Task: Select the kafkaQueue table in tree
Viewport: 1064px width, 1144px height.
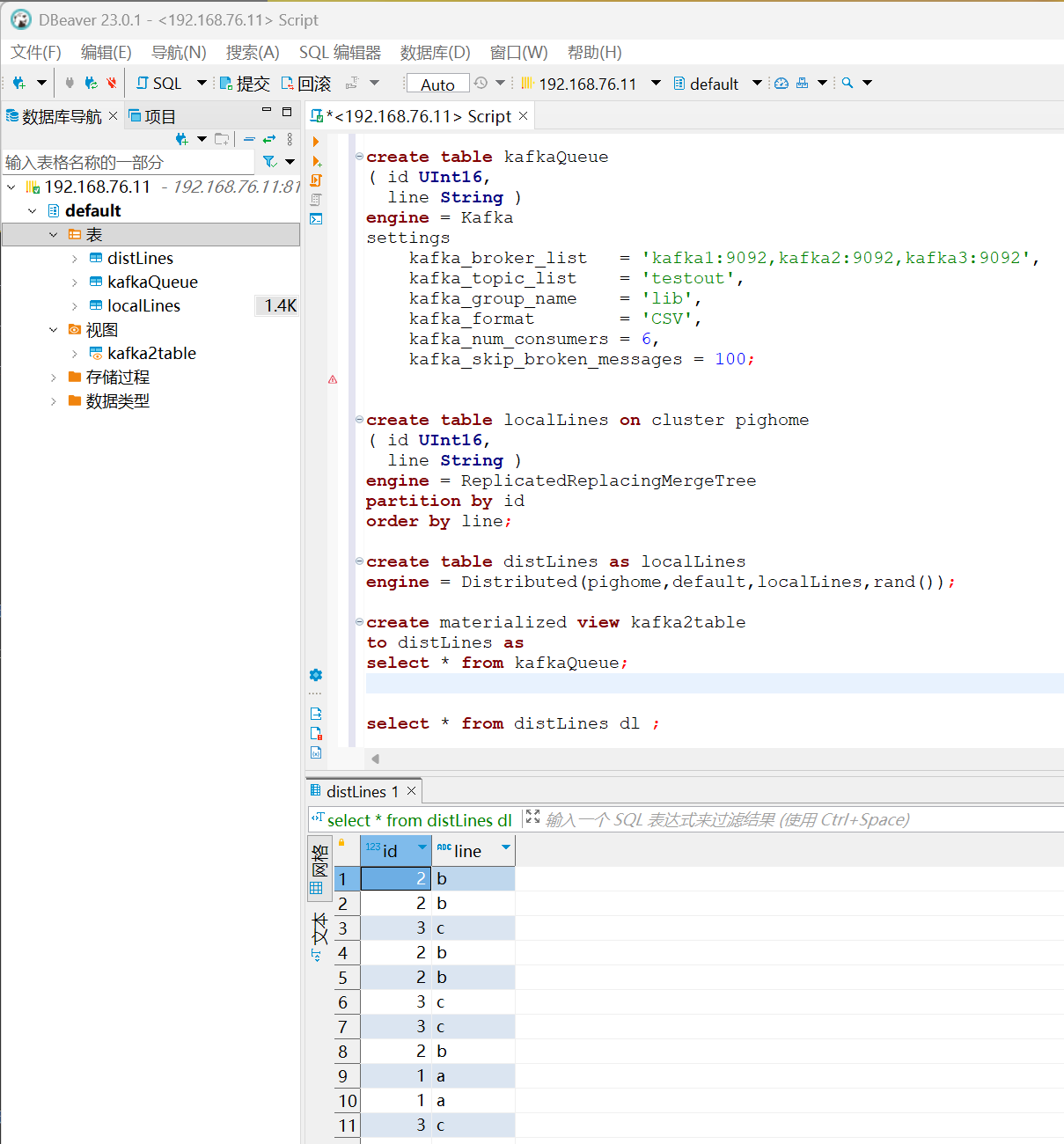Action: [x=152, y=282]
